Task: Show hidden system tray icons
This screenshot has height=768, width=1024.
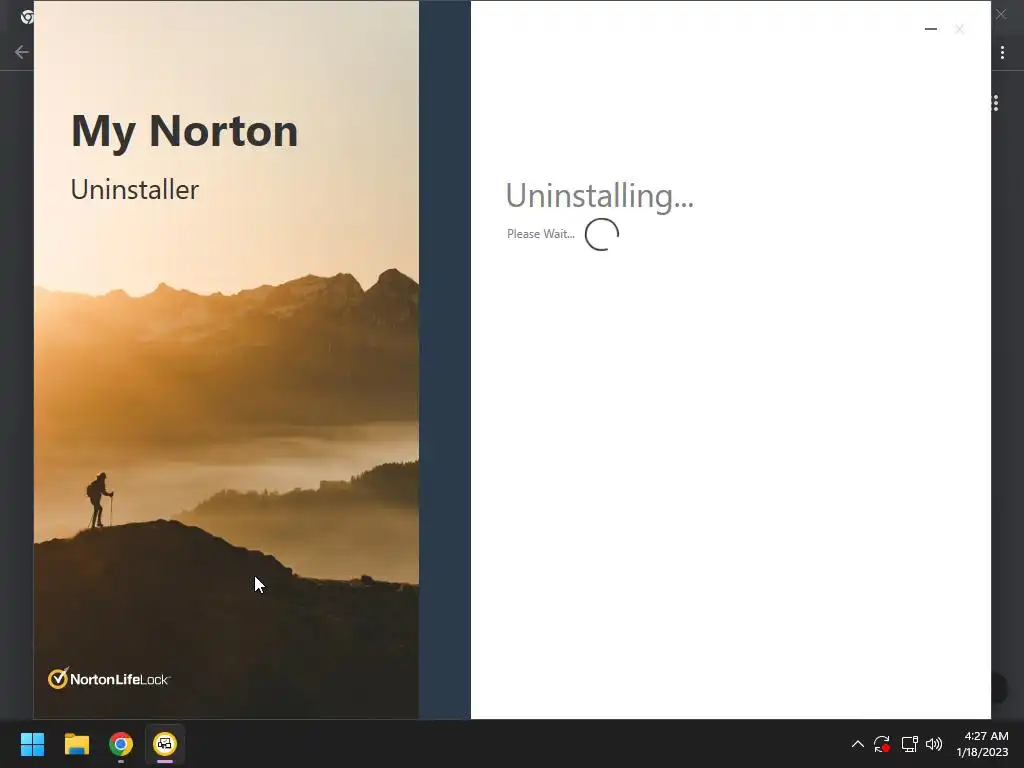Action: tap(857, 744)
